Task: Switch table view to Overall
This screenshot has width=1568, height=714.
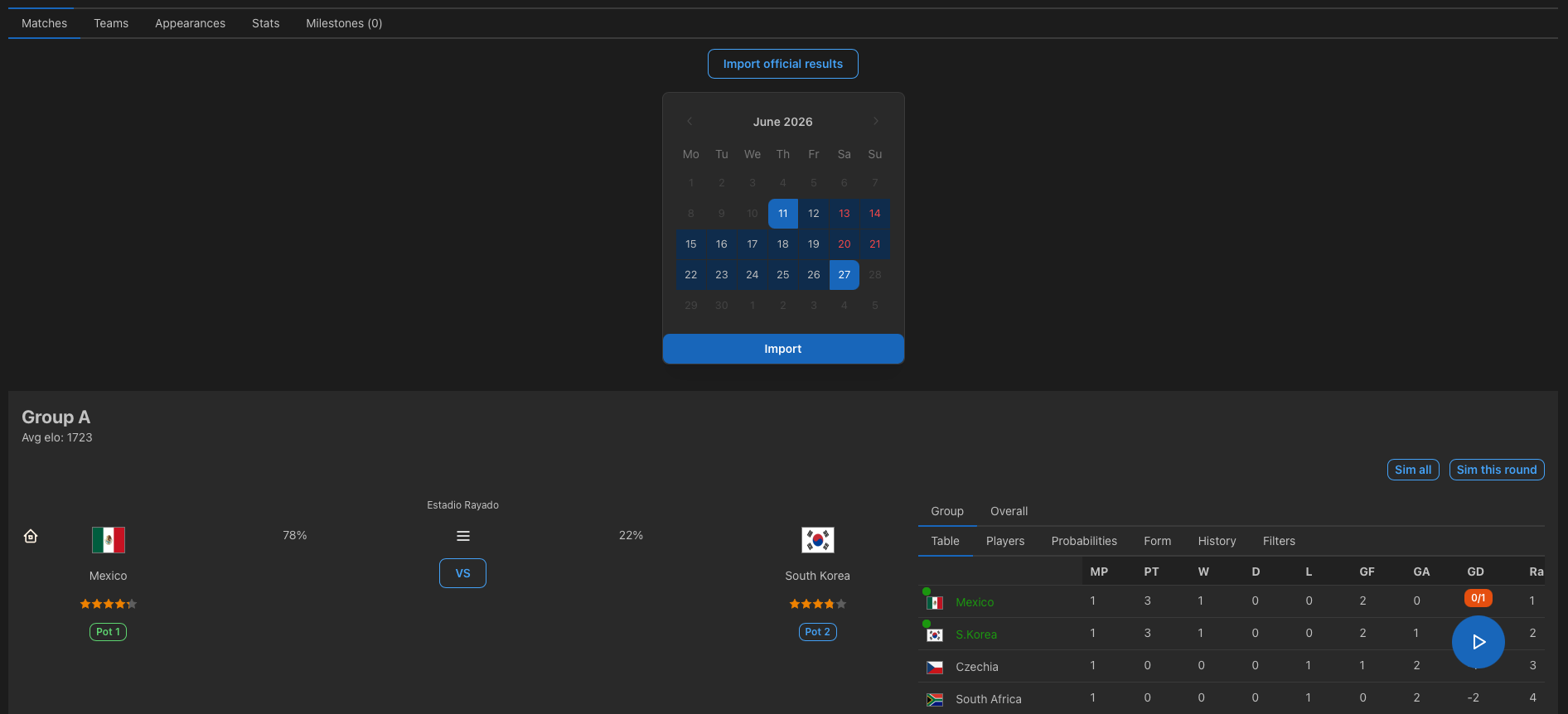Action: pyautogui.click(x=1009, y=511)
